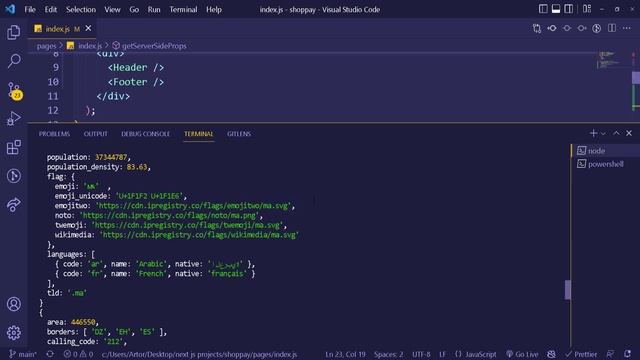
Task: Open the Run menu
Action: 154,9
